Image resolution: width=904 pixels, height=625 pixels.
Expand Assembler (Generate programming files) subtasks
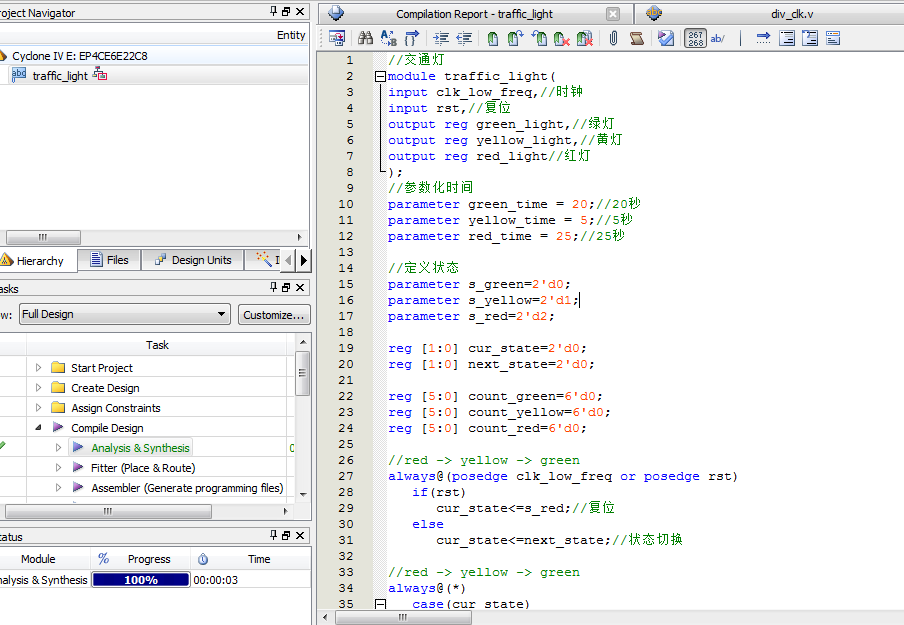click(x=58, y=488)
